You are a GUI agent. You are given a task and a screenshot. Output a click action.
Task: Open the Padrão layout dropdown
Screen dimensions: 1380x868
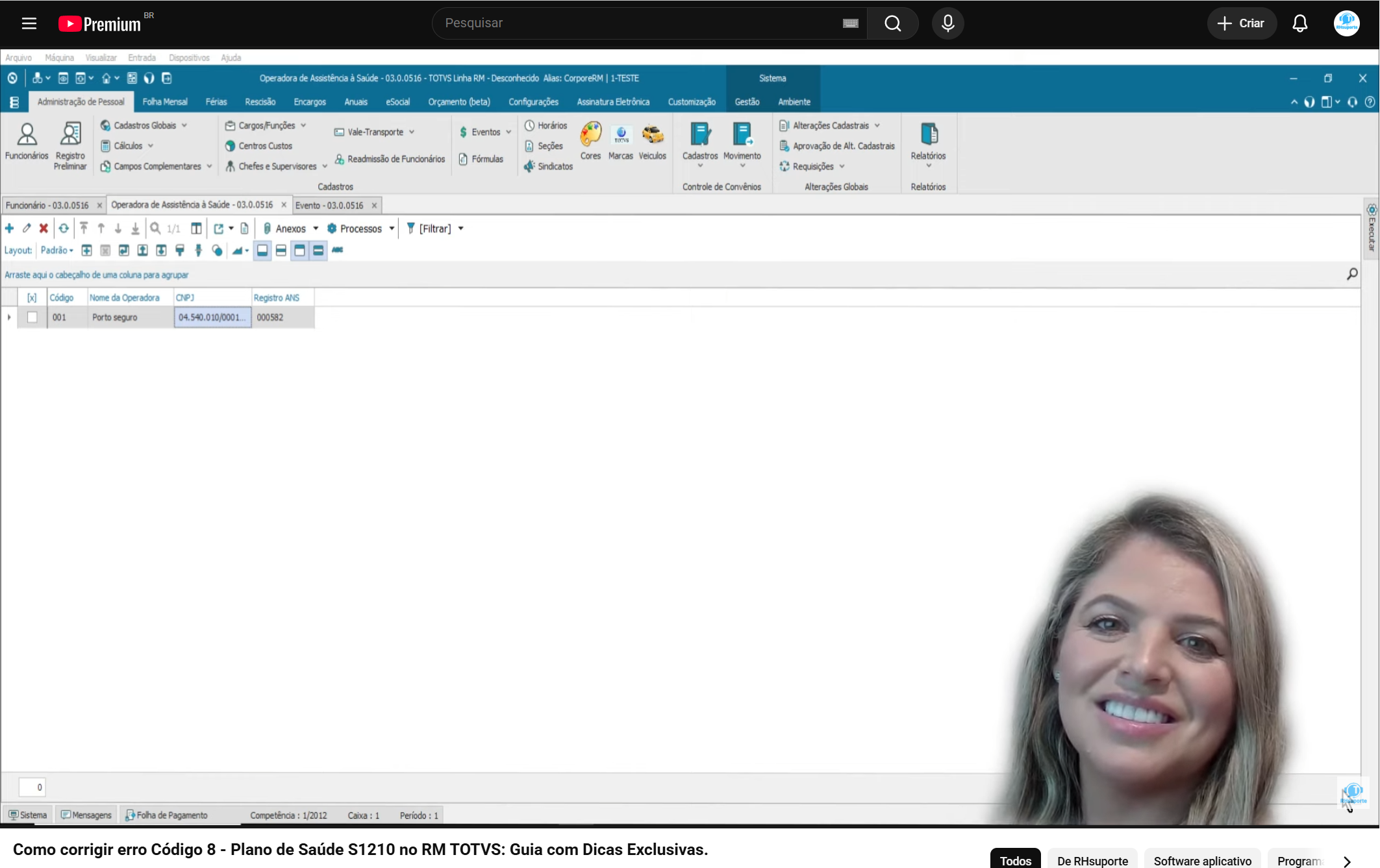coord(57,251)
